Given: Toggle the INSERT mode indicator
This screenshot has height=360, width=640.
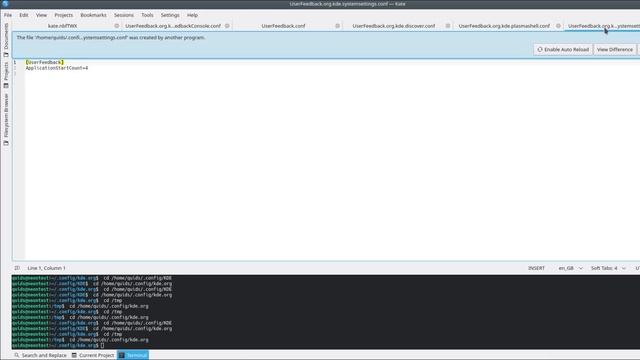Looking at the screenshot, I should coord(536,268).
